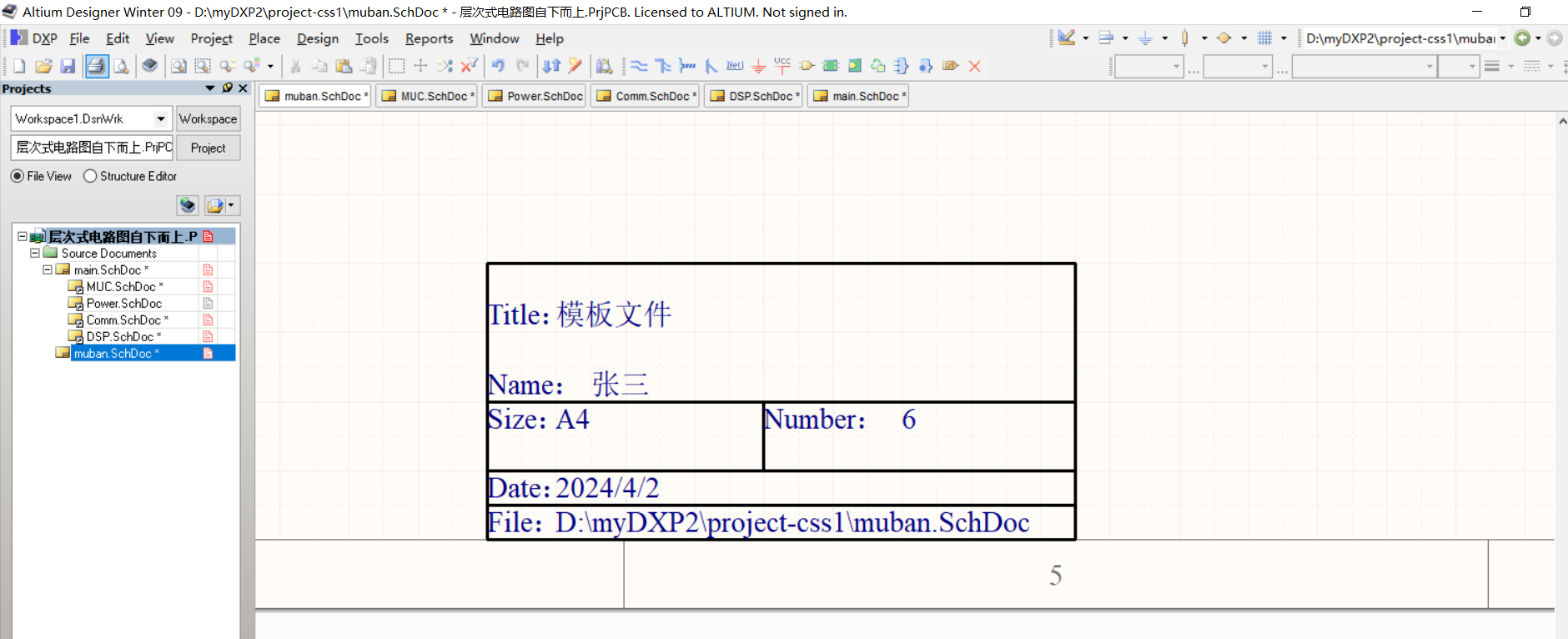The height and width of the screenshot is (639, 1568).
Task: Click the Cross probe pencil icon
Action: [575, 66]
